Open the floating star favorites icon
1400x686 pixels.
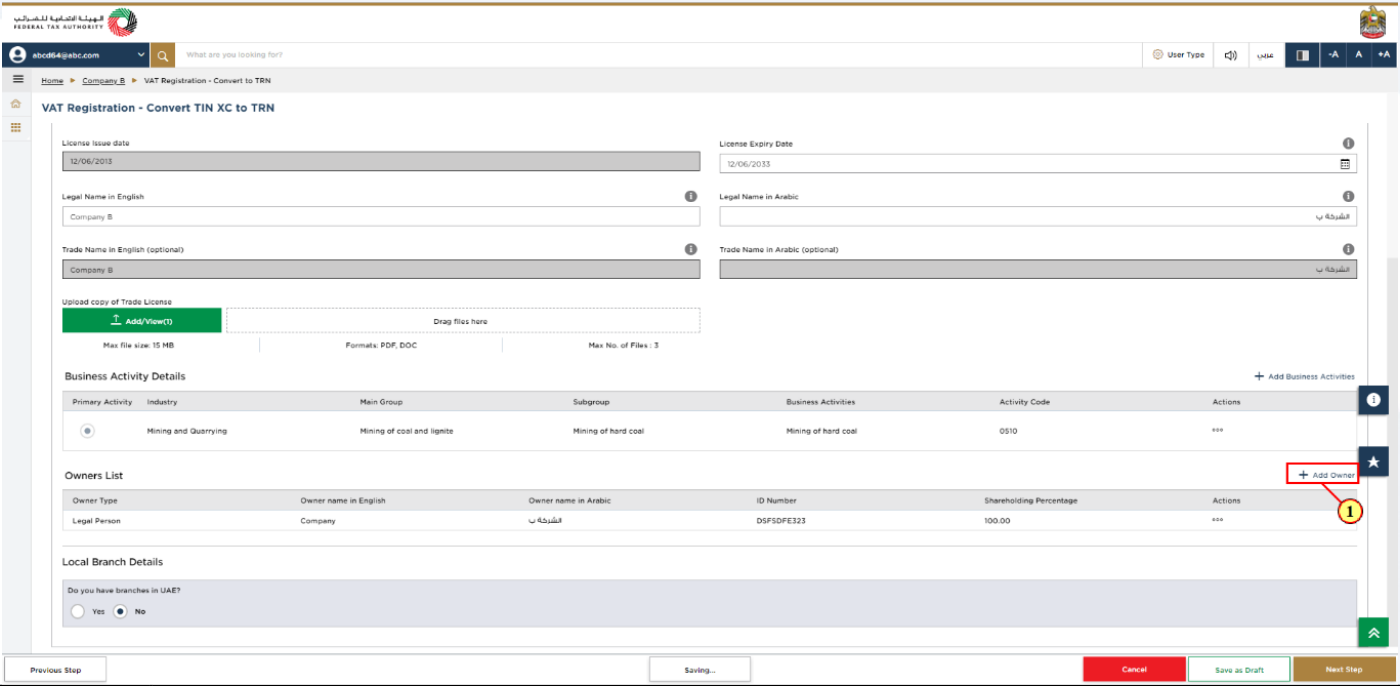pyautogui.click(x=1373, y=461)
